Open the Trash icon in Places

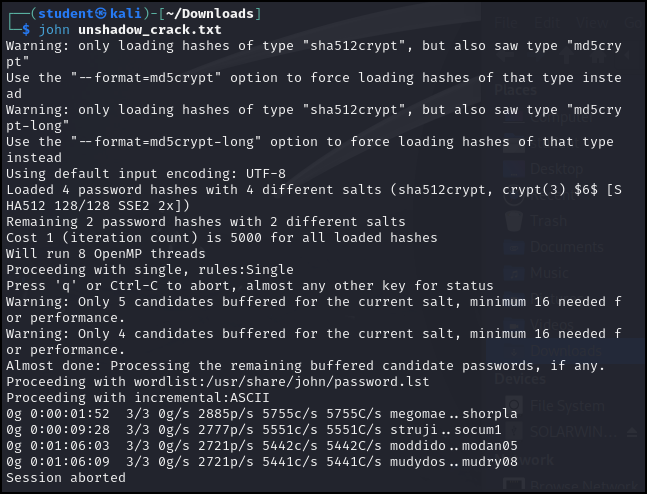(514, 221)
